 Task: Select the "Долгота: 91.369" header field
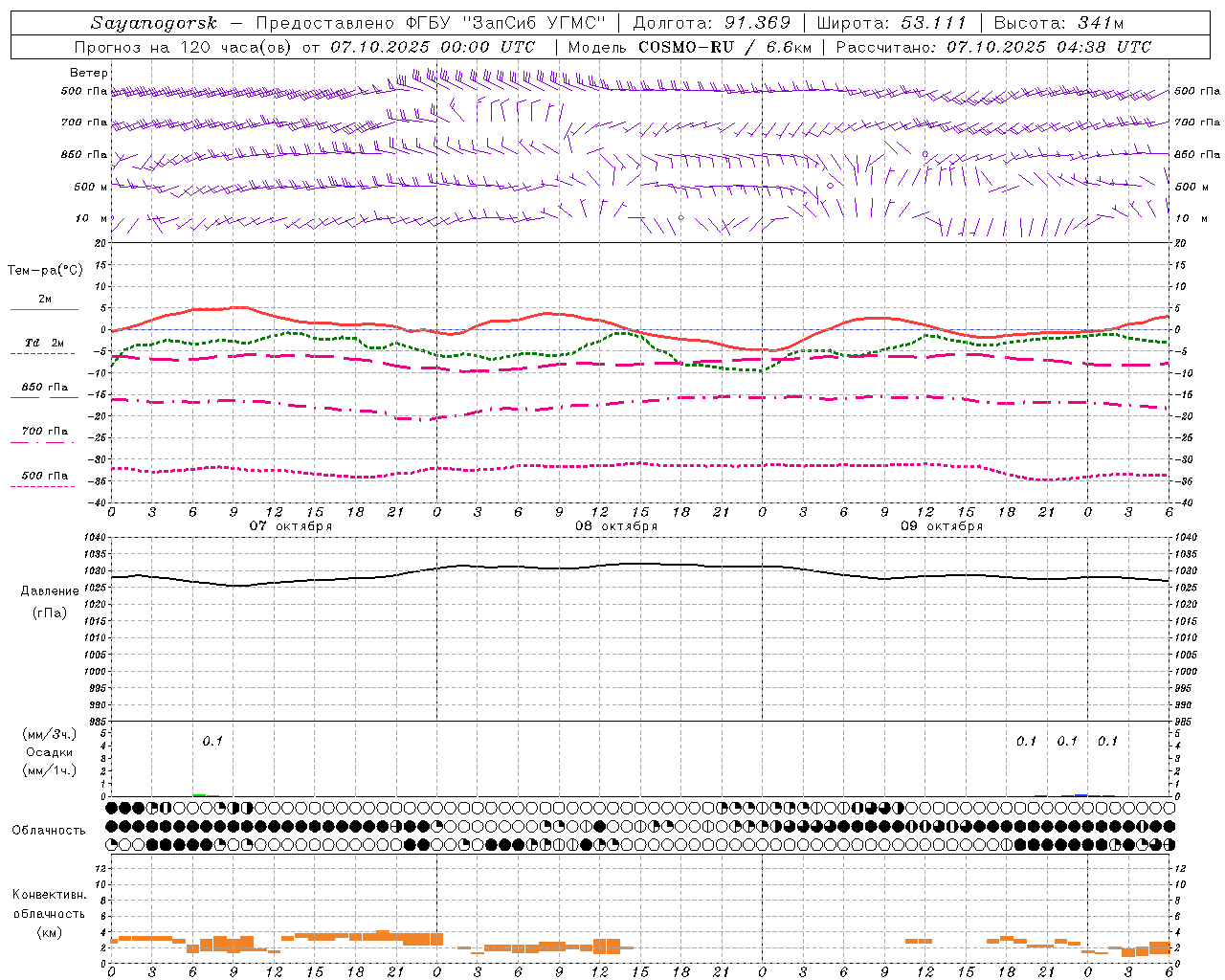(x=712, y=23)
